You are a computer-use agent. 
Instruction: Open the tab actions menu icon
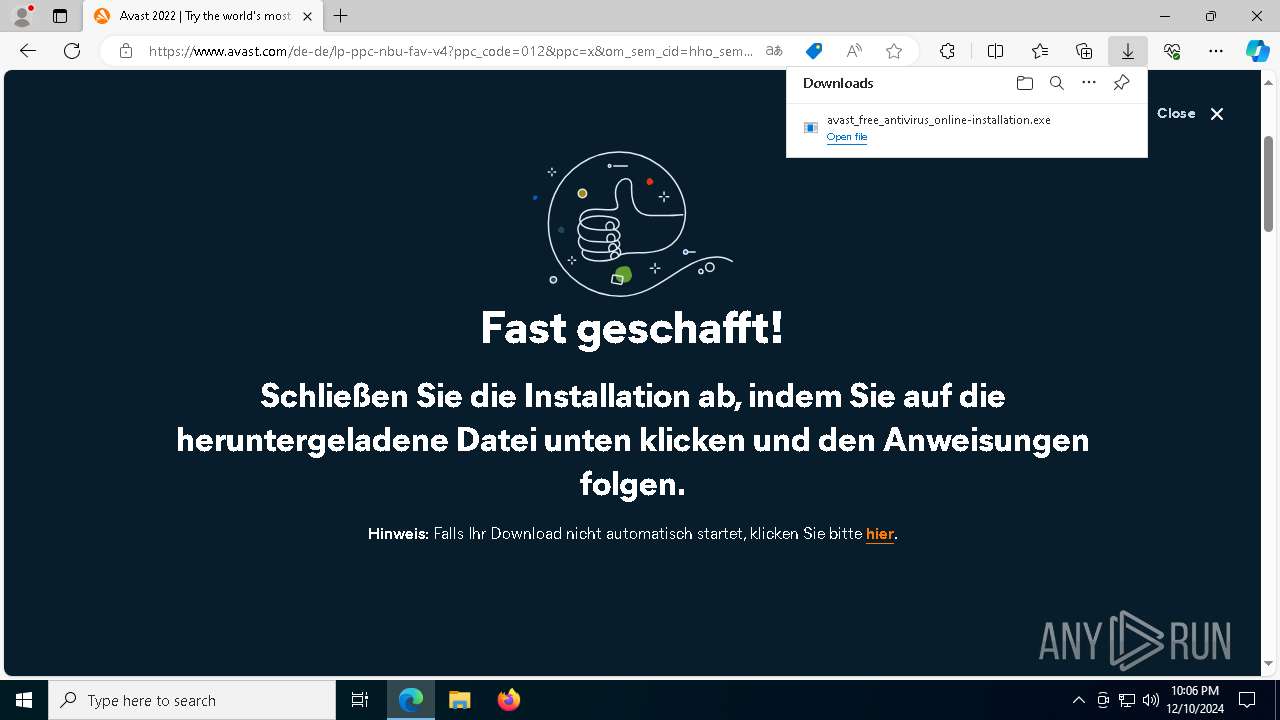[60, 16]
